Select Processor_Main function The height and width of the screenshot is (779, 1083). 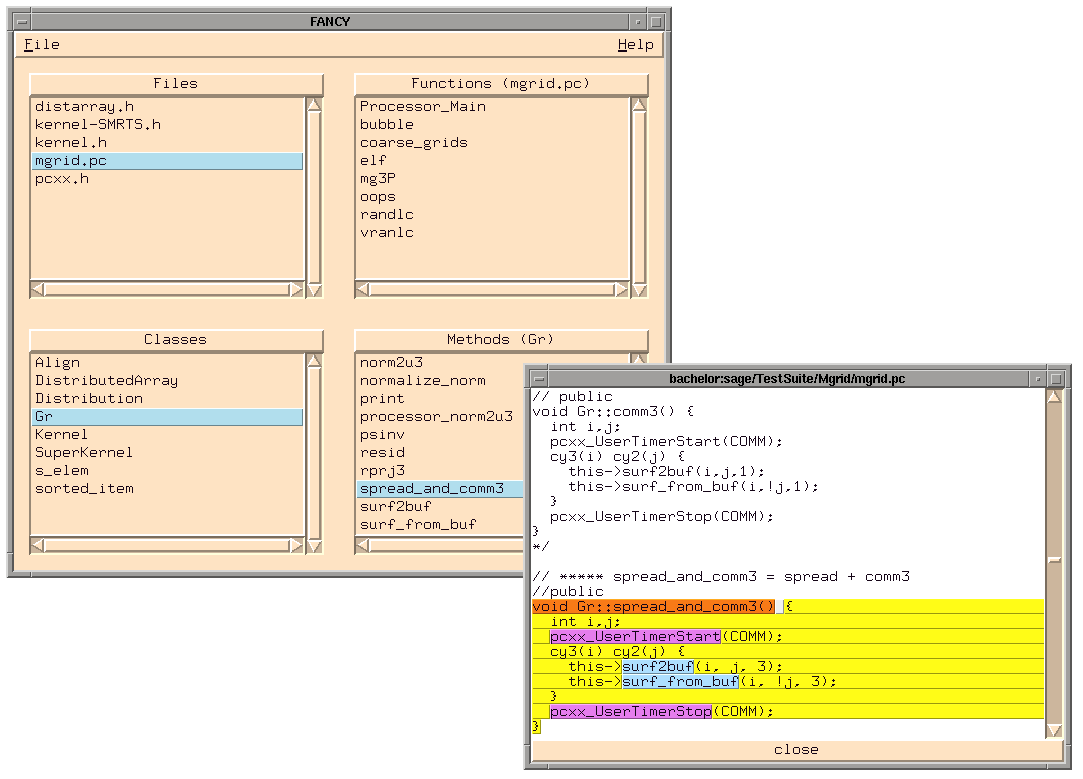(492, 107)
